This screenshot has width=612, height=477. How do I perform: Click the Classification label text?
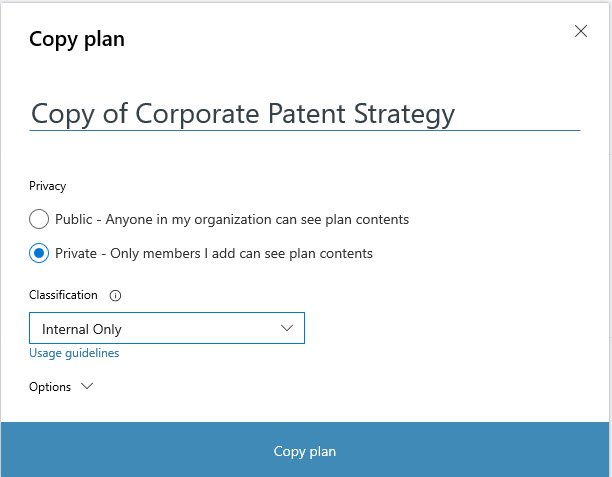pos(63,295)
